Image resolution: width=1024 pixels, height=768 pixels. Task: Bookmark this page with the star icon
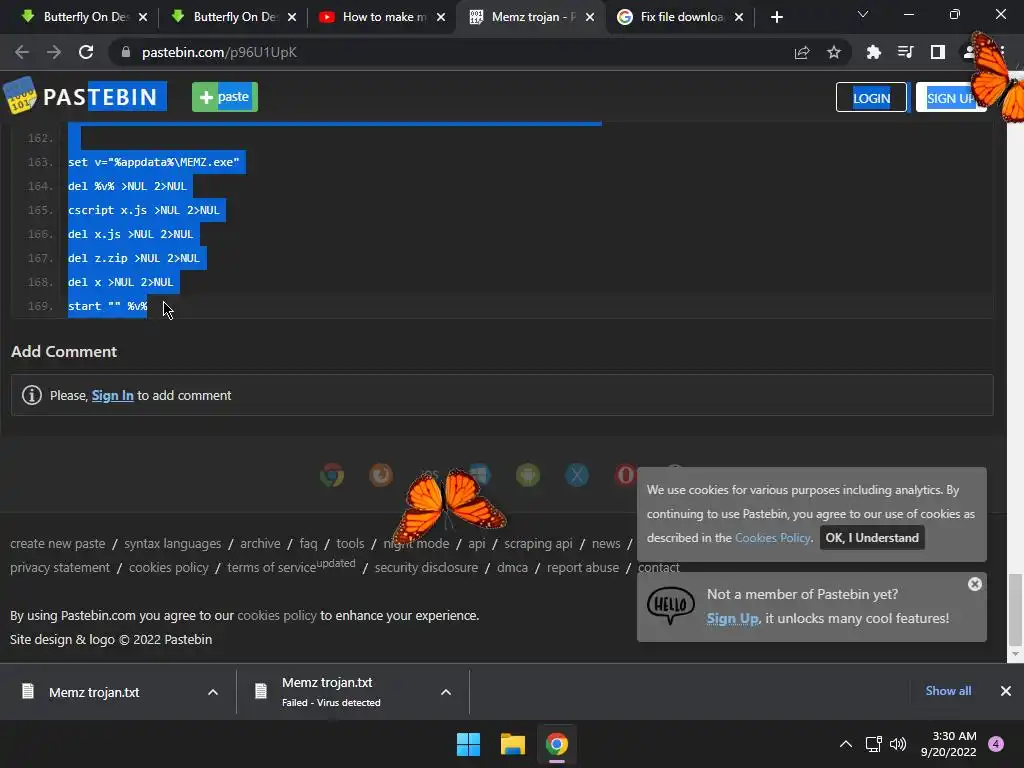point(834,52)
